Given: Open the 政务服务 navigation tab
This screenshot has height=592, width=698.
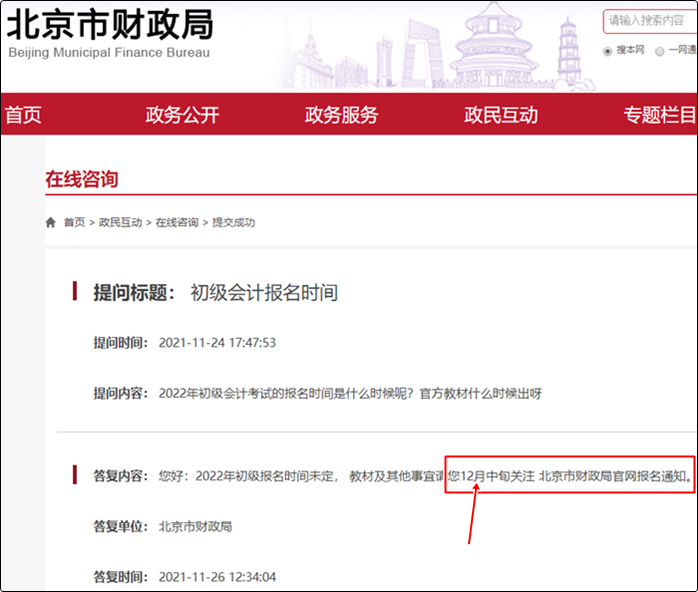Looking at the screenshot, I should pos(341,115).
